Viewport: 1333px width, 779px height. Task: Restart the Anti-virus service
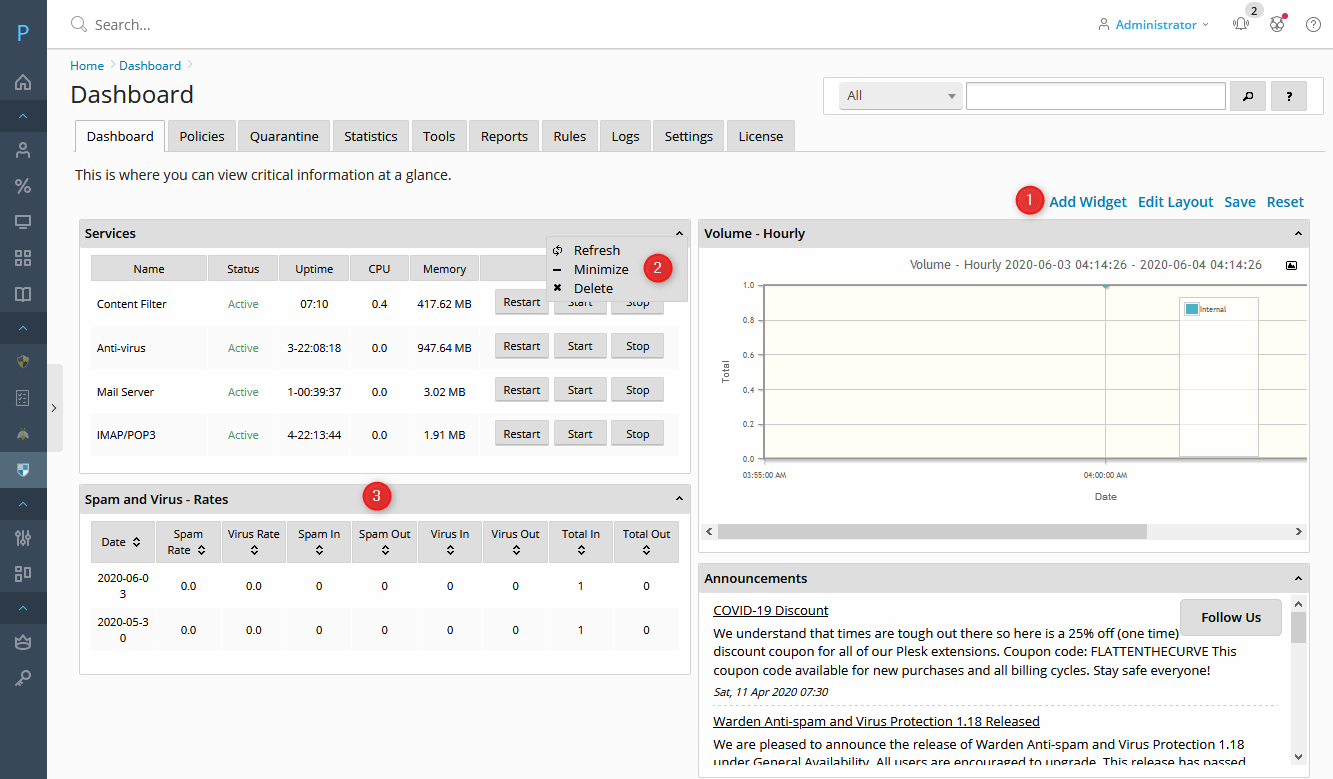(522, 346)
